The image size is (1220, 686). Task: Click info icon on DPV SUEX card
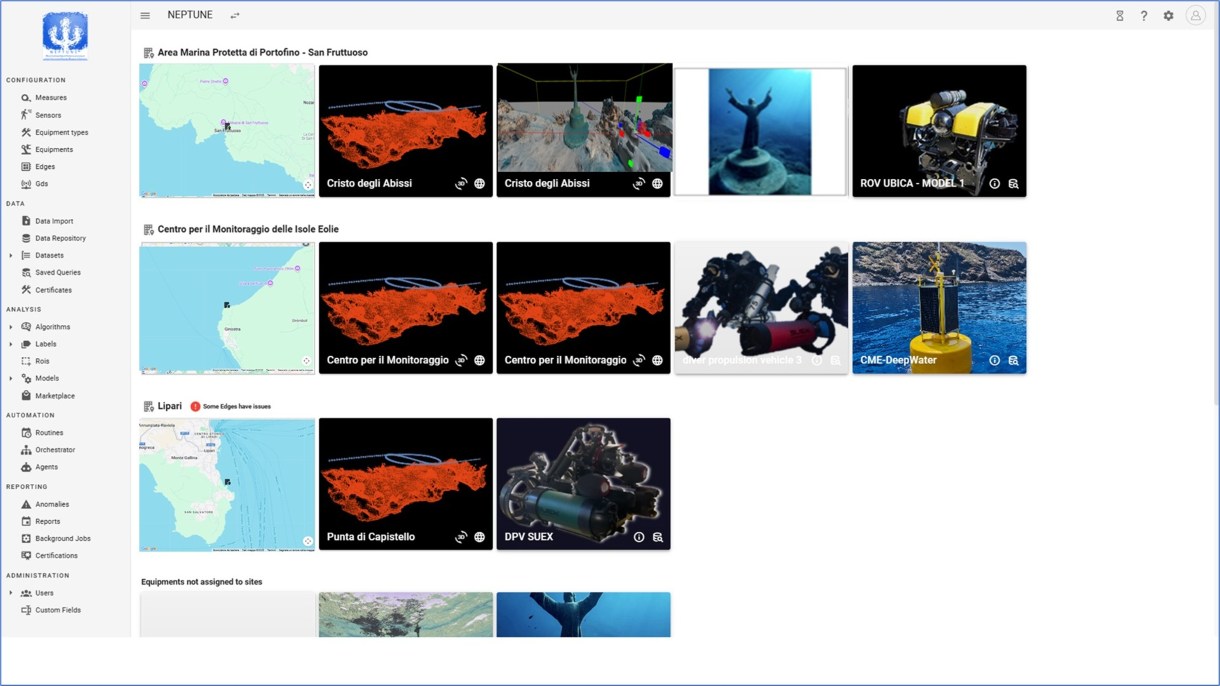639,537
